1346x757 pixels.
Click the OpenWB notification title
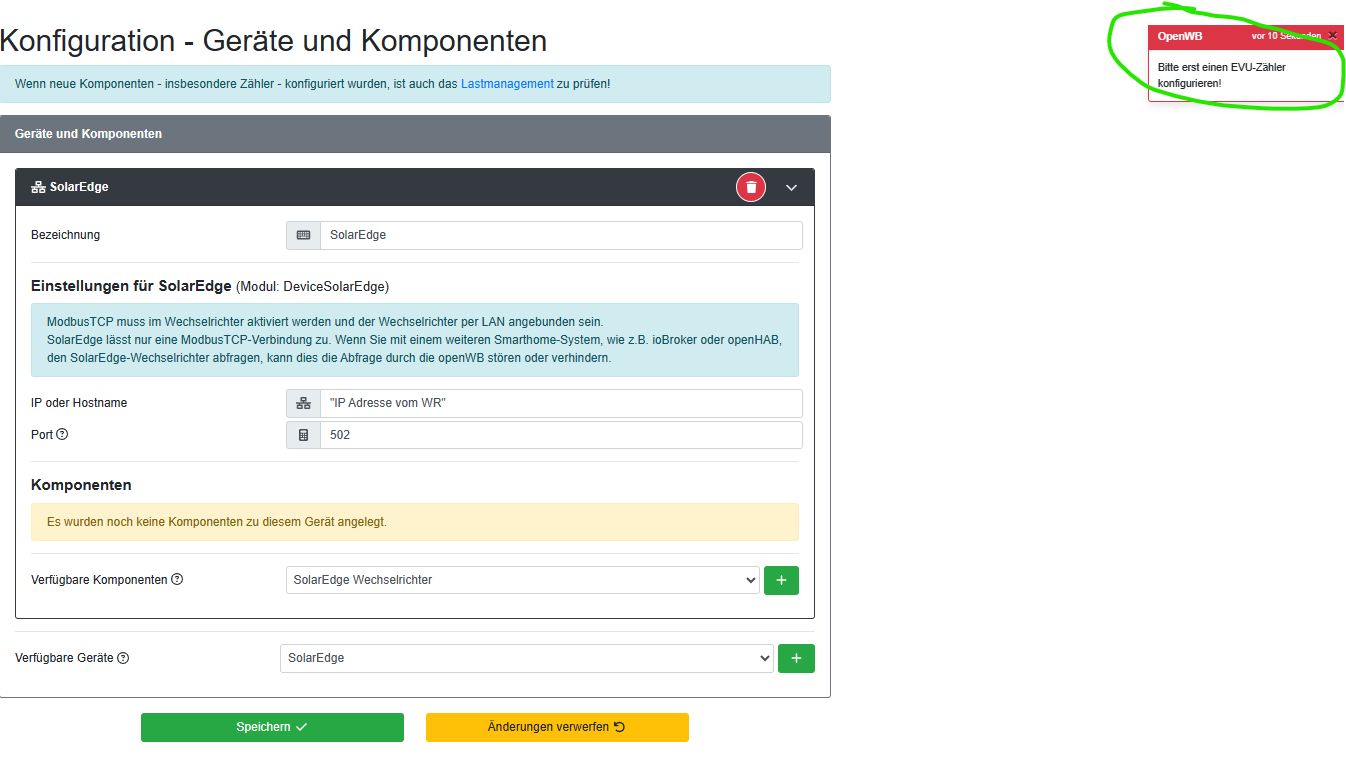point(1180,36)
